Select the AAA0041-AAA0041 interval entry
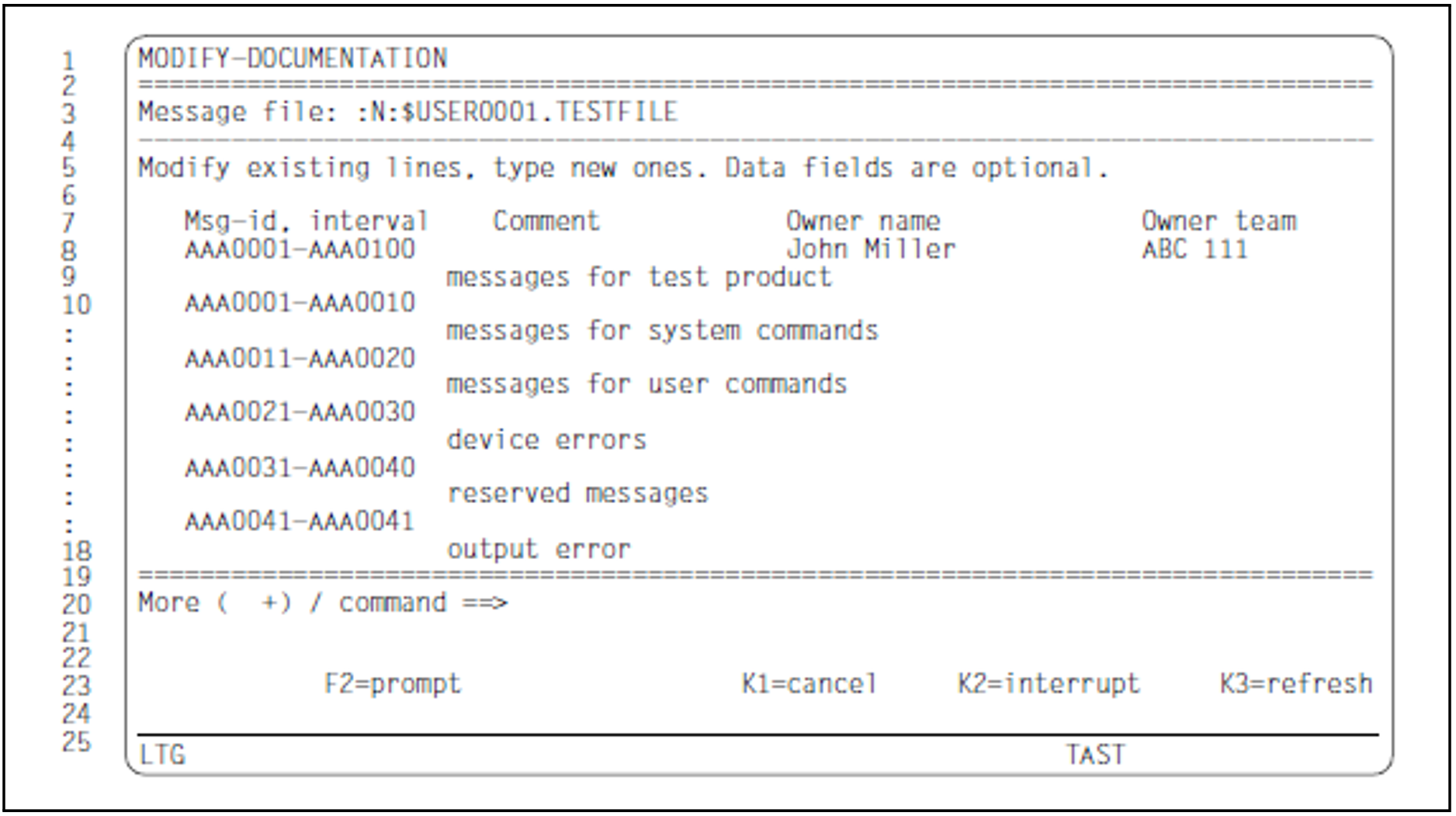 coord(300,522)
